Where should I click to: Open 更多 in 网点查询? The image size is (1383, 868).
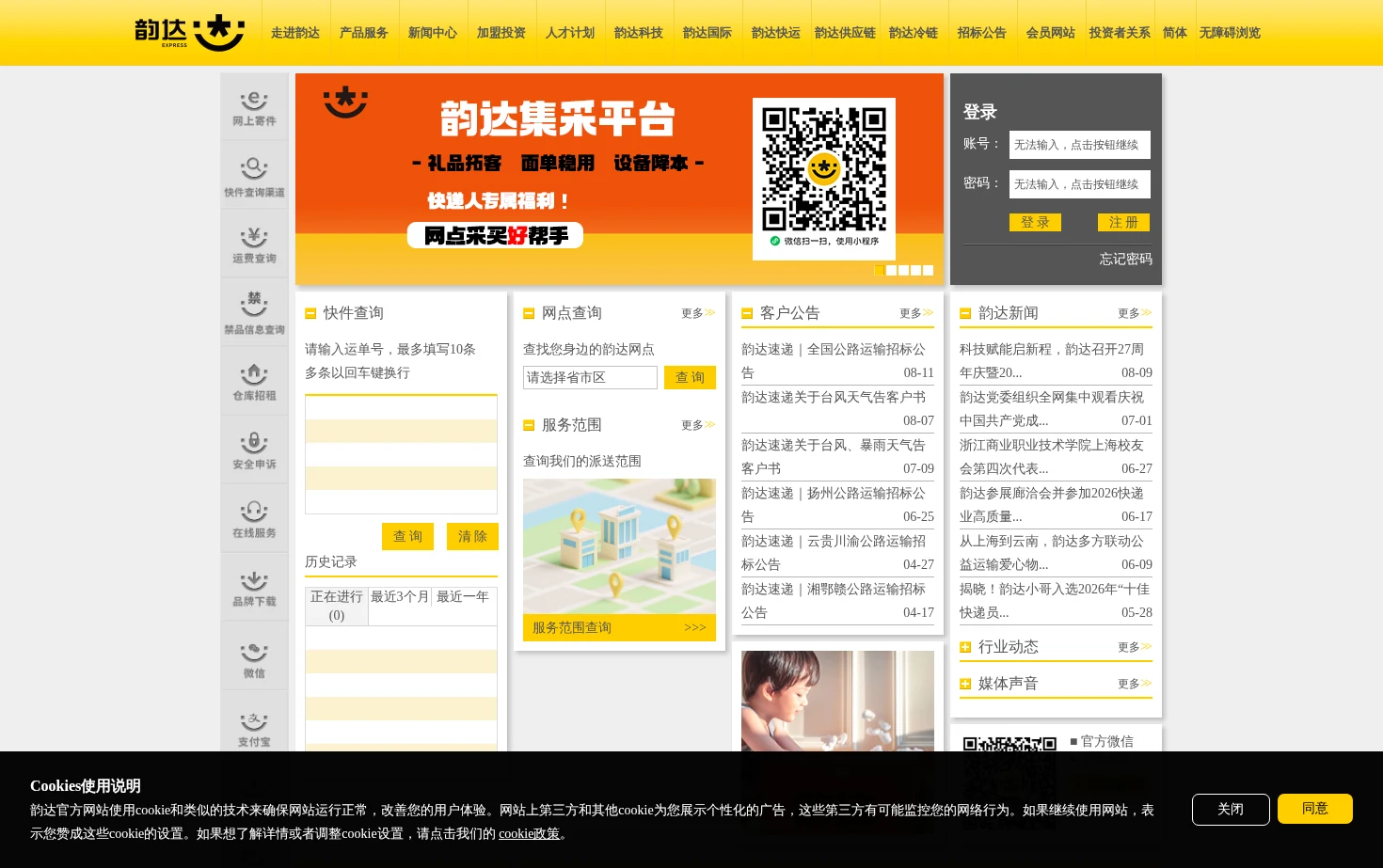698,313
